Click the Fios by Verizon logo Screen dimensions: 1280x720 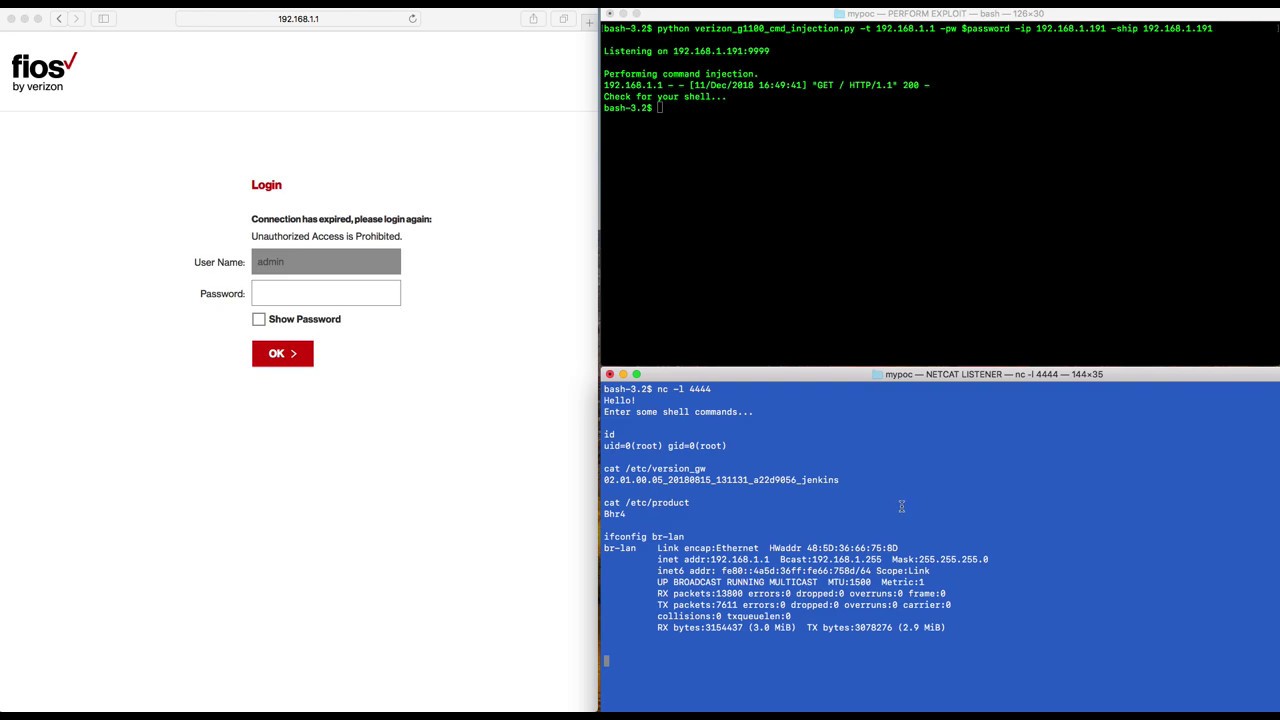point(44,73)
